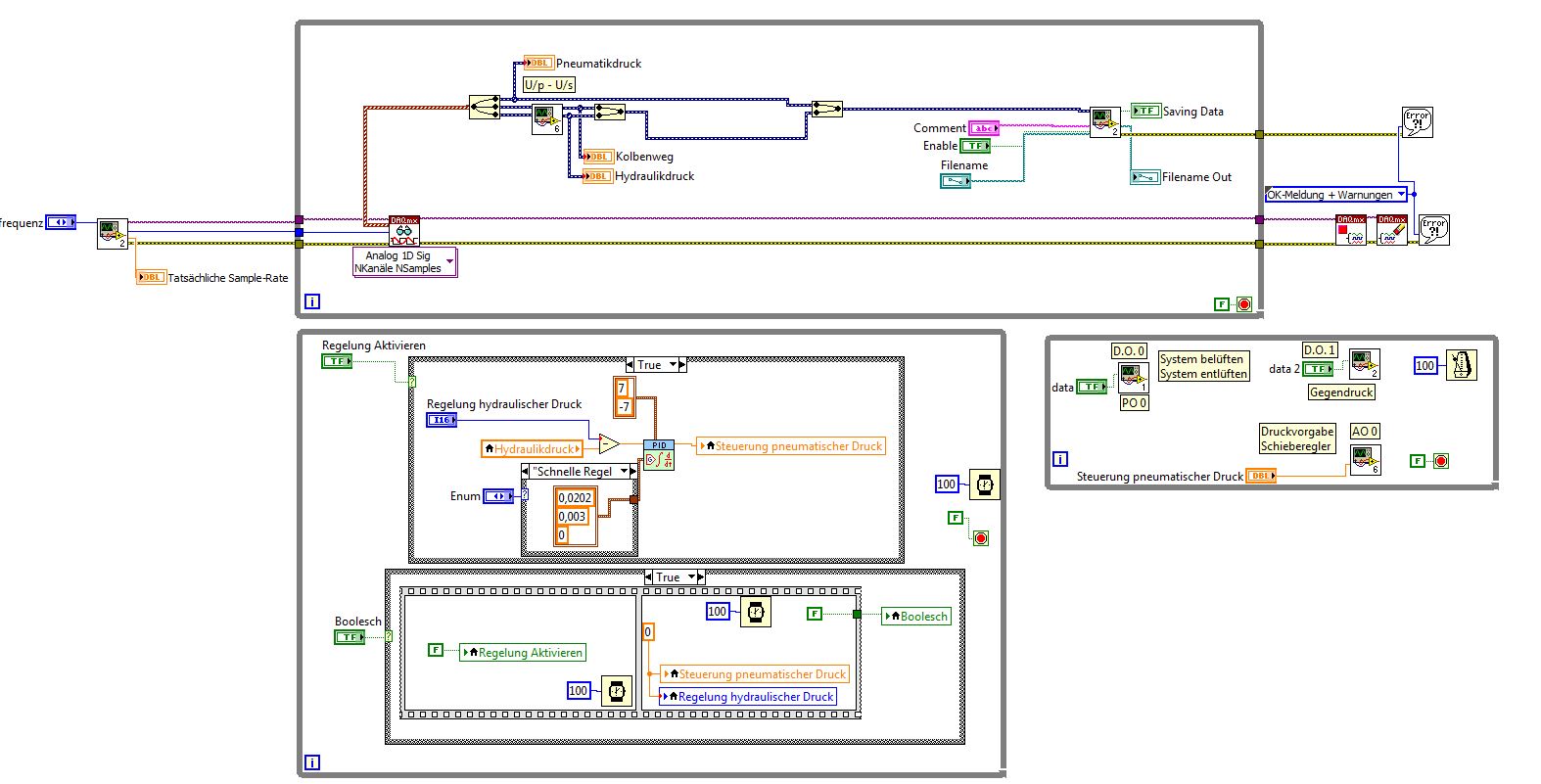Go to previous case of PID case structure

[630, 365]
